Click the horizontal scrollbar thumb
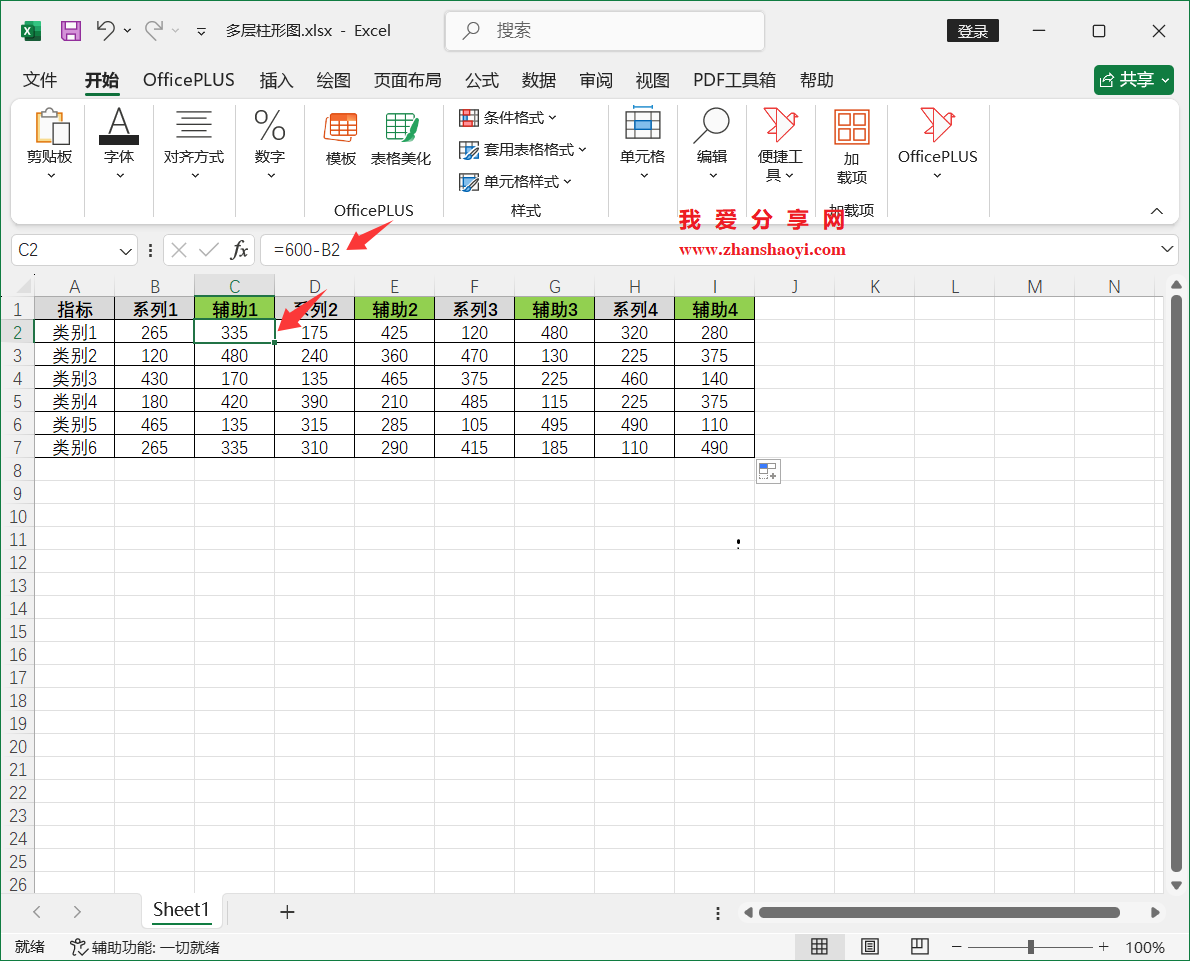 coord(940,912)
